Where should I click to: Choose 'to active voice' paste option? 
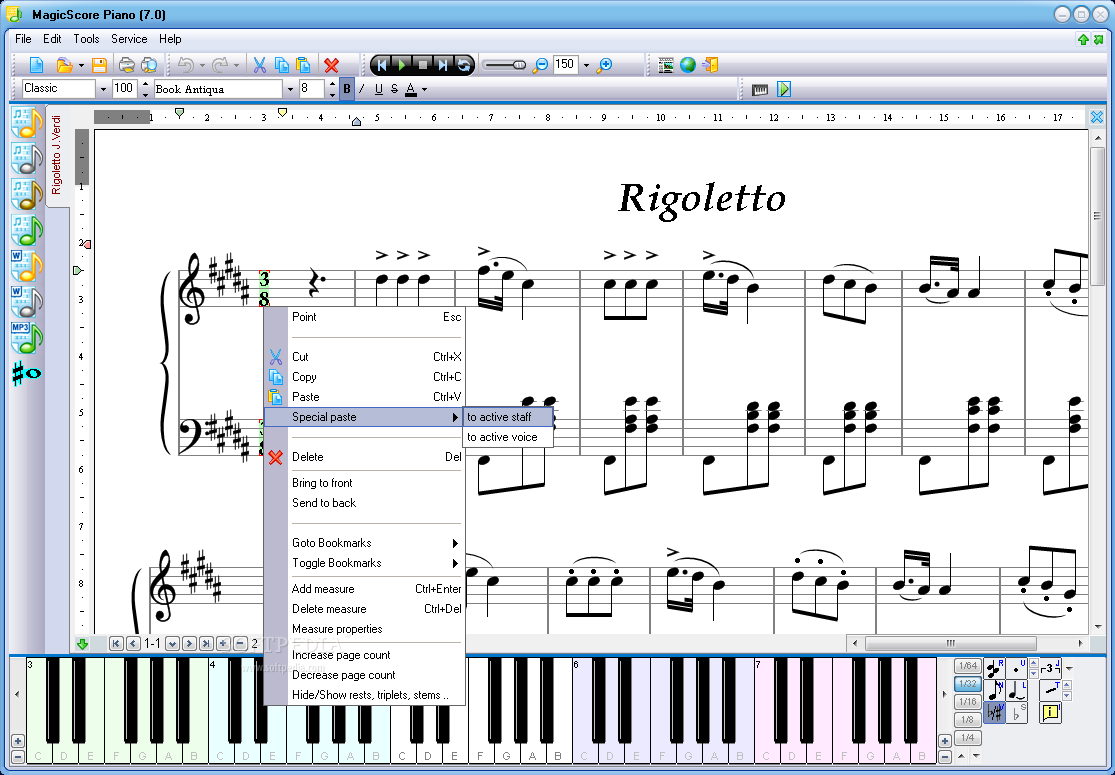pyautogui.click(x=508, y=437)
